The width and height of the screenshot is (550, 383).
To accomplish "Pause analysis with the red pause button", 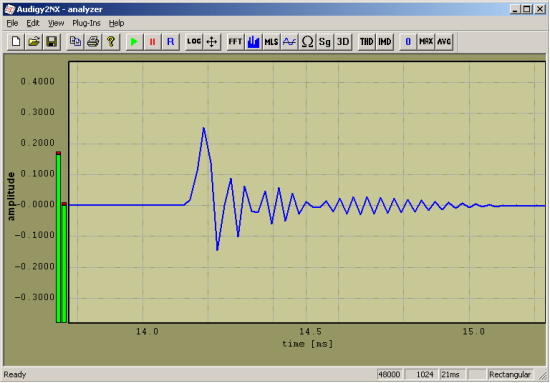I will click(153, 42).
